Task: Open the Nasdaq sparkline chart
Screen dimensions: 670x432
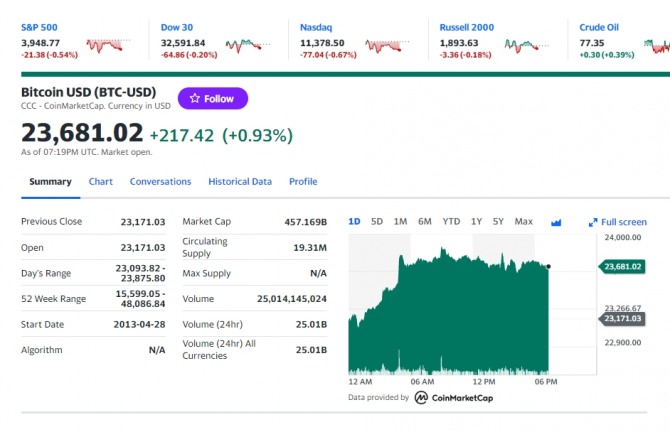Action: (388, 45)
